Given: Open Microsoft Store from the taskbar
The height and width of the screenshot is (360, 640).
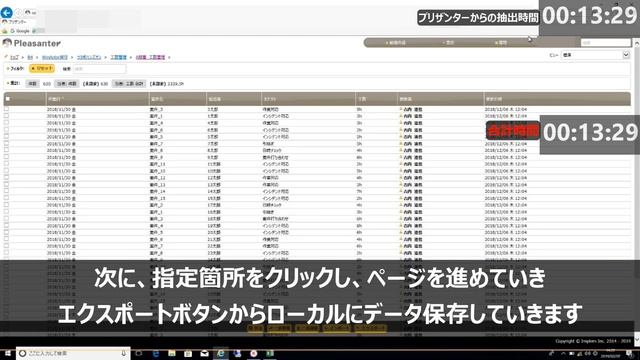Looking at the screenshot, I should click(188, 353).
